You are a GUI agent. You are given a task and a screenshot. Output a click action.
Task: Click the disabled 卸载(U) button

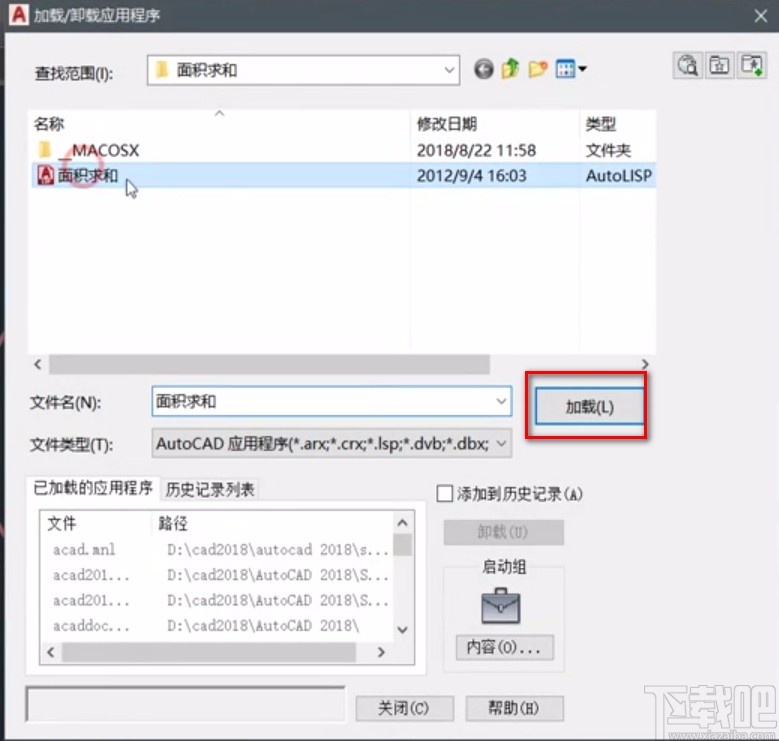coord(503,532)
